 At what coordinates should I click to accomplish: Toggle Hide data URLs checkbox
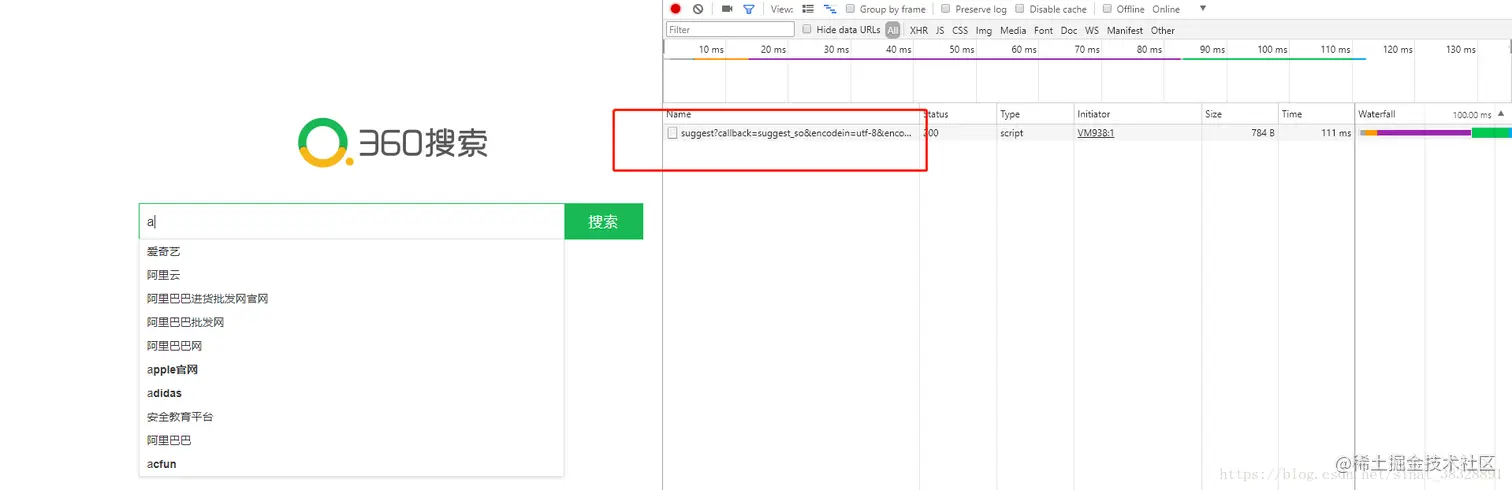point(807,30)
